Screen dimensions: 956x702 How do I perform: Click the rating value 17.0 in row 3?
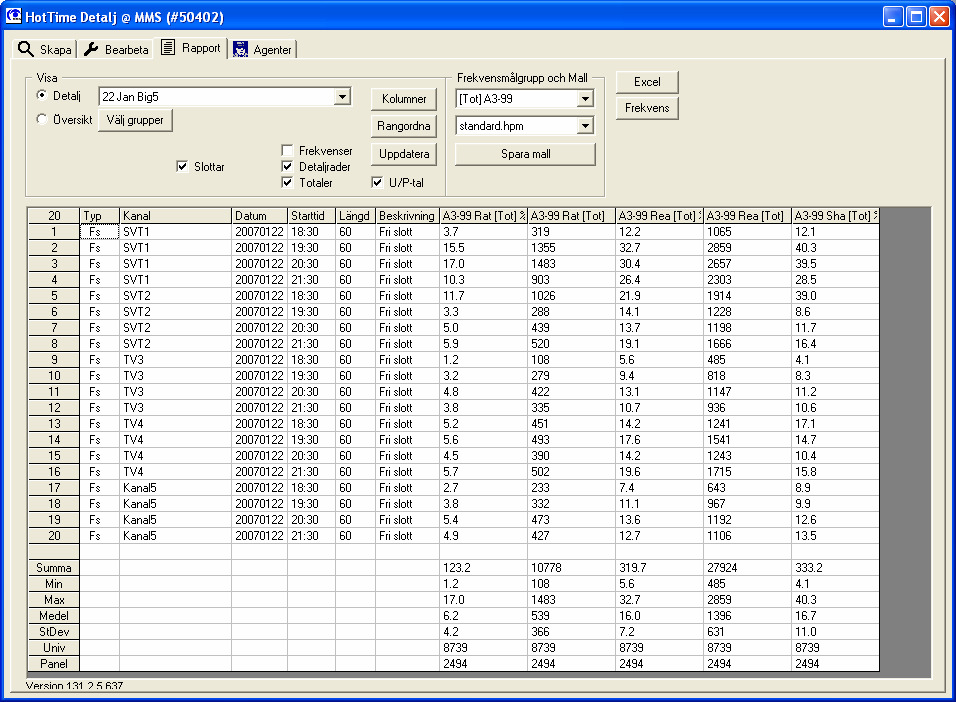(483, 264)
